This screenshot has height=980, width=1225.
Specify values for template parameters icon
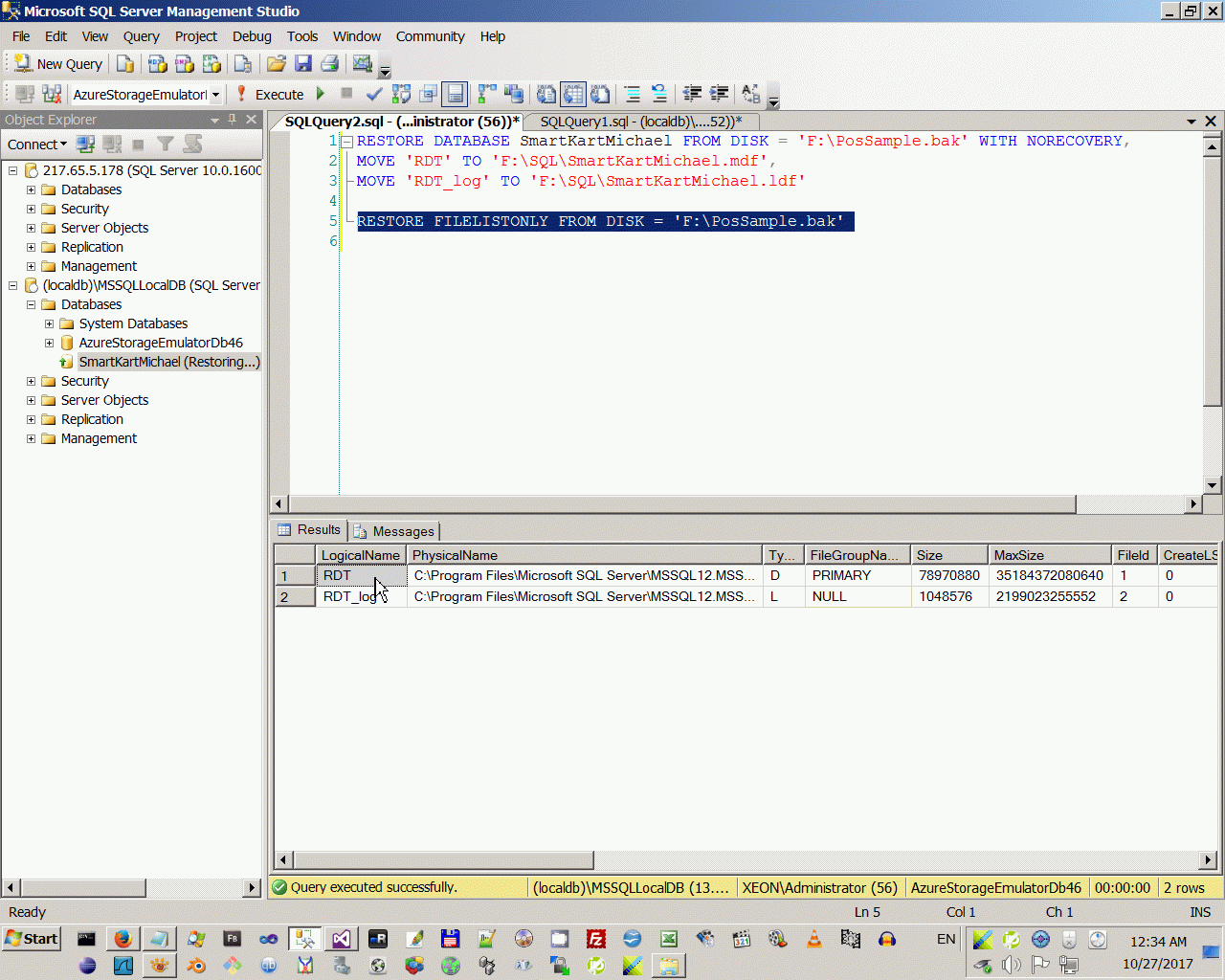pos(751,94)
